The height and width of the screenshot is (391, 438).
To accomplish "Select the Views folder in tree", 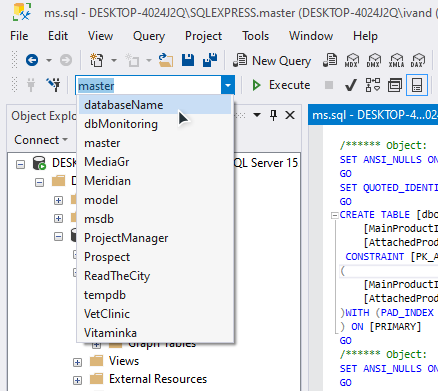I will [x=124, y=361].
